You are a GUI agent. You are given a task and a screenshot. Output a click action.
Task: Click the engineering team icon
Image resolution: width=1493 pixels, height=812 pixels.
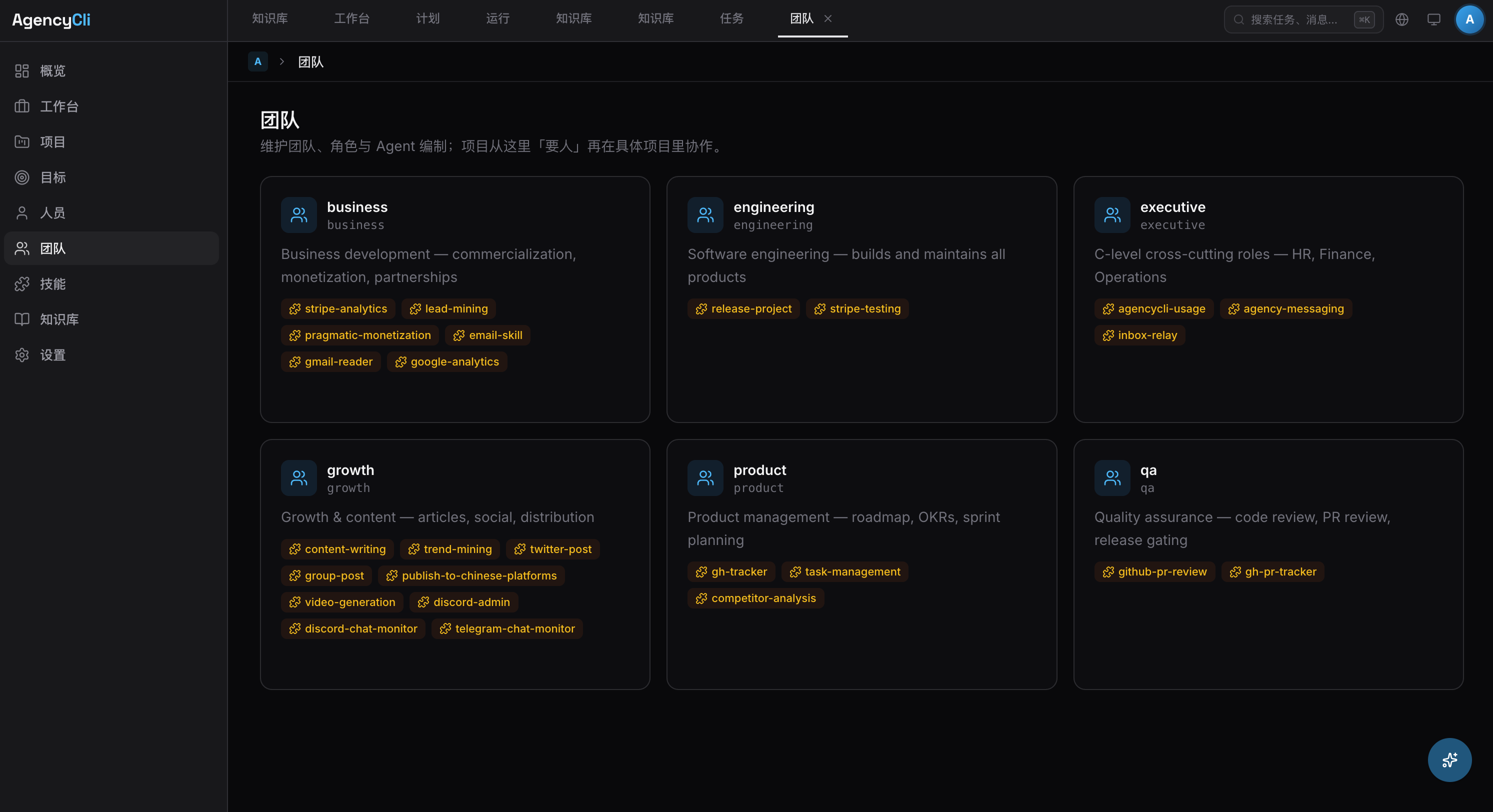tap(705, 215)
